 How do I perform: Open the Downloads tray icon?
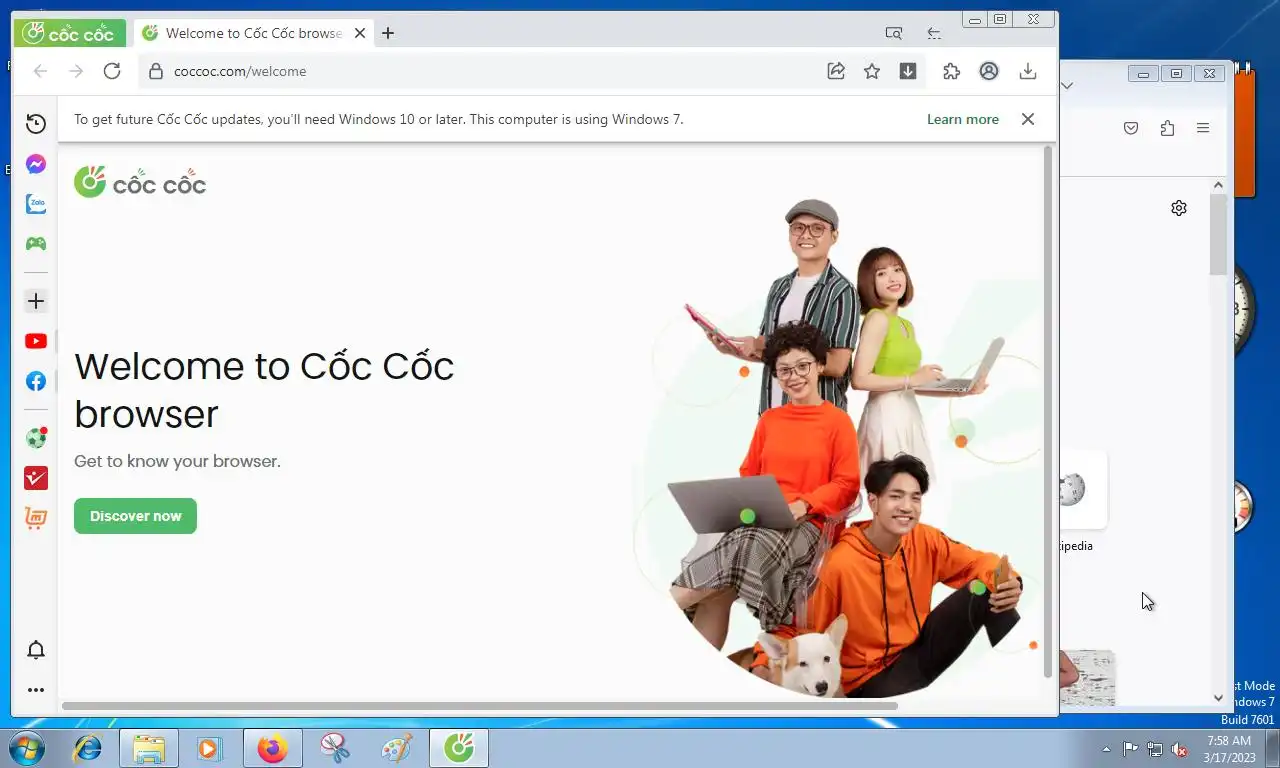click(1027, 71)
